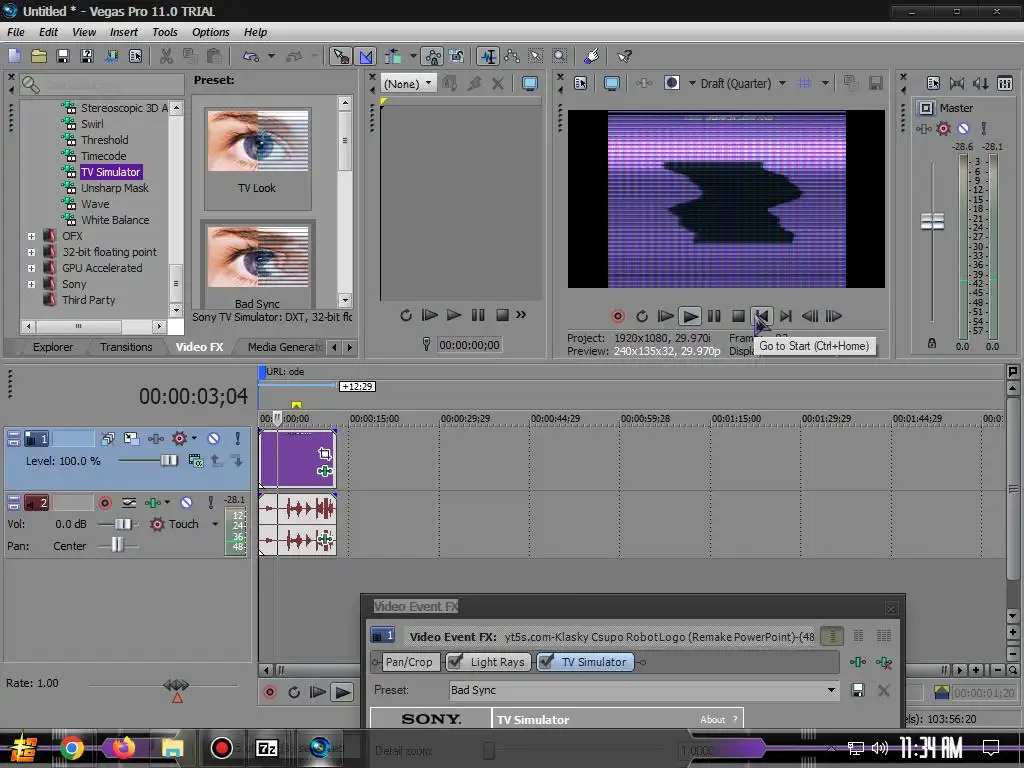This screenshot has height=768, width=1024.
Task: Mute video track 1
Action: click(x=214, y=438)
